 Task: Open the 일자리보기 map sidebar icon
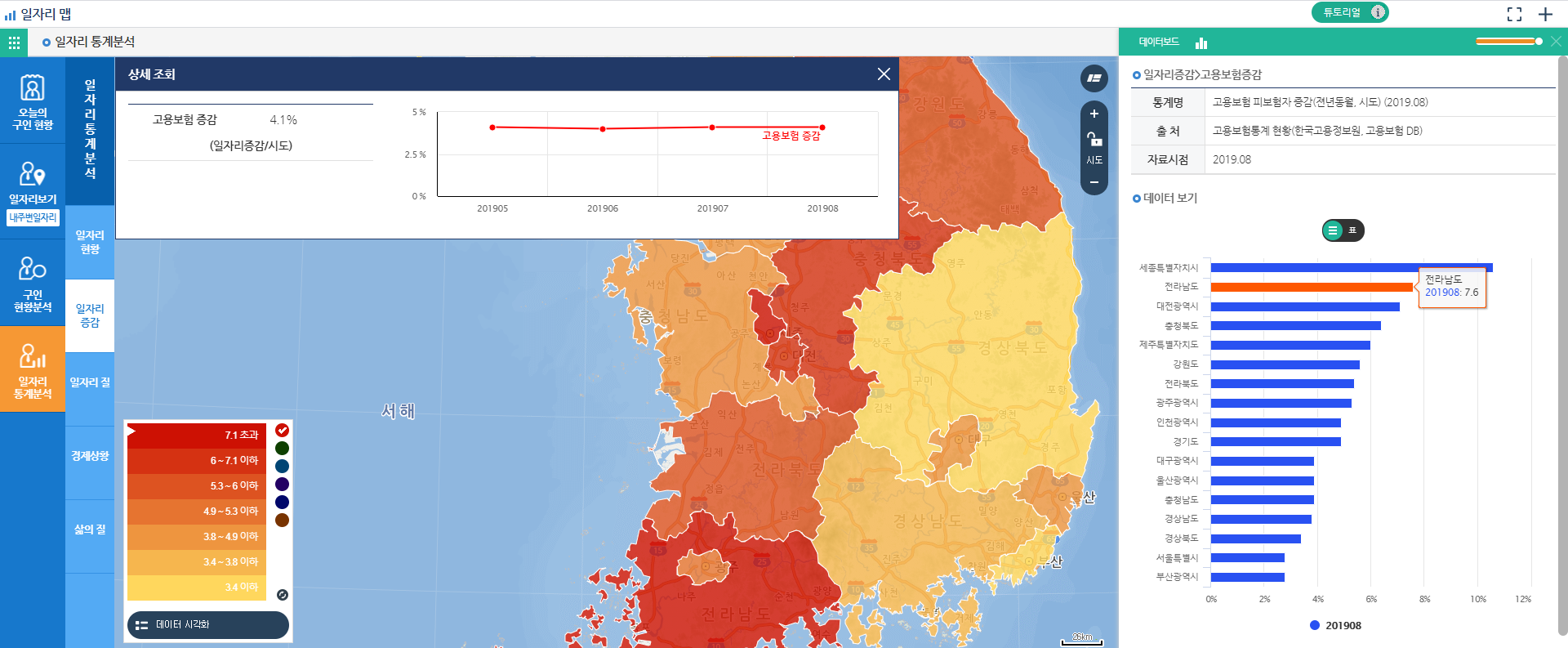click(33, 181)
